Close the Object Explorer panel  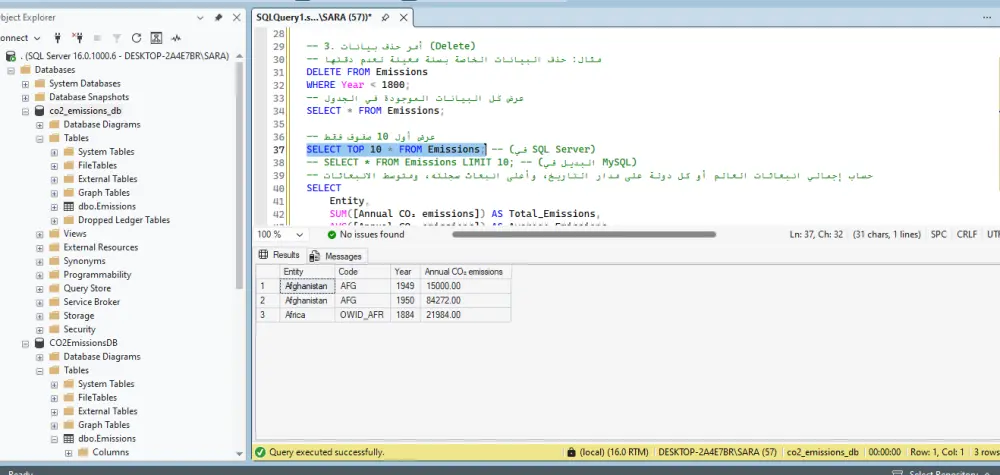[237, 18]
